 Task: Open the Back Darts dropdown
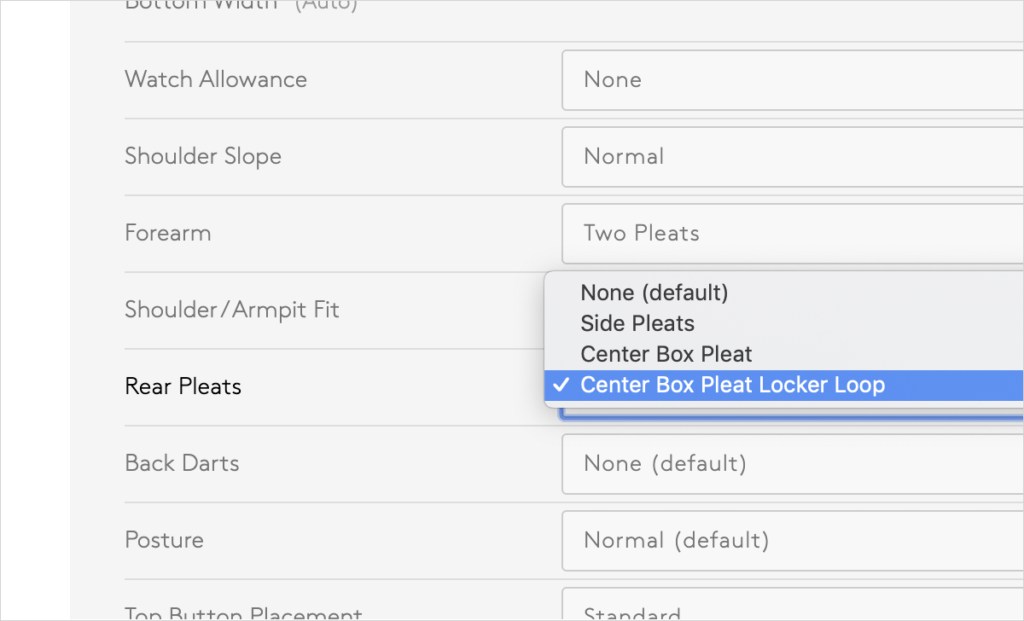tap(790, 463)
